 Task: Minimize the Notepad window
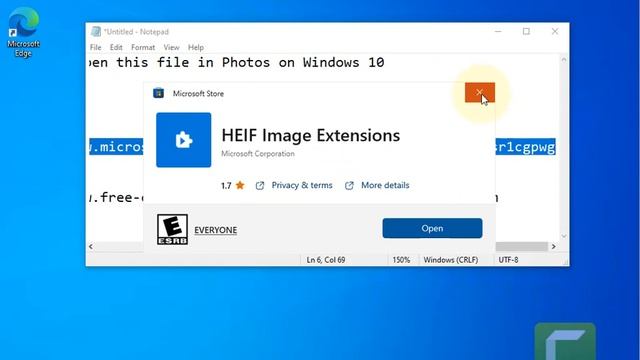[x=498, y=31]
